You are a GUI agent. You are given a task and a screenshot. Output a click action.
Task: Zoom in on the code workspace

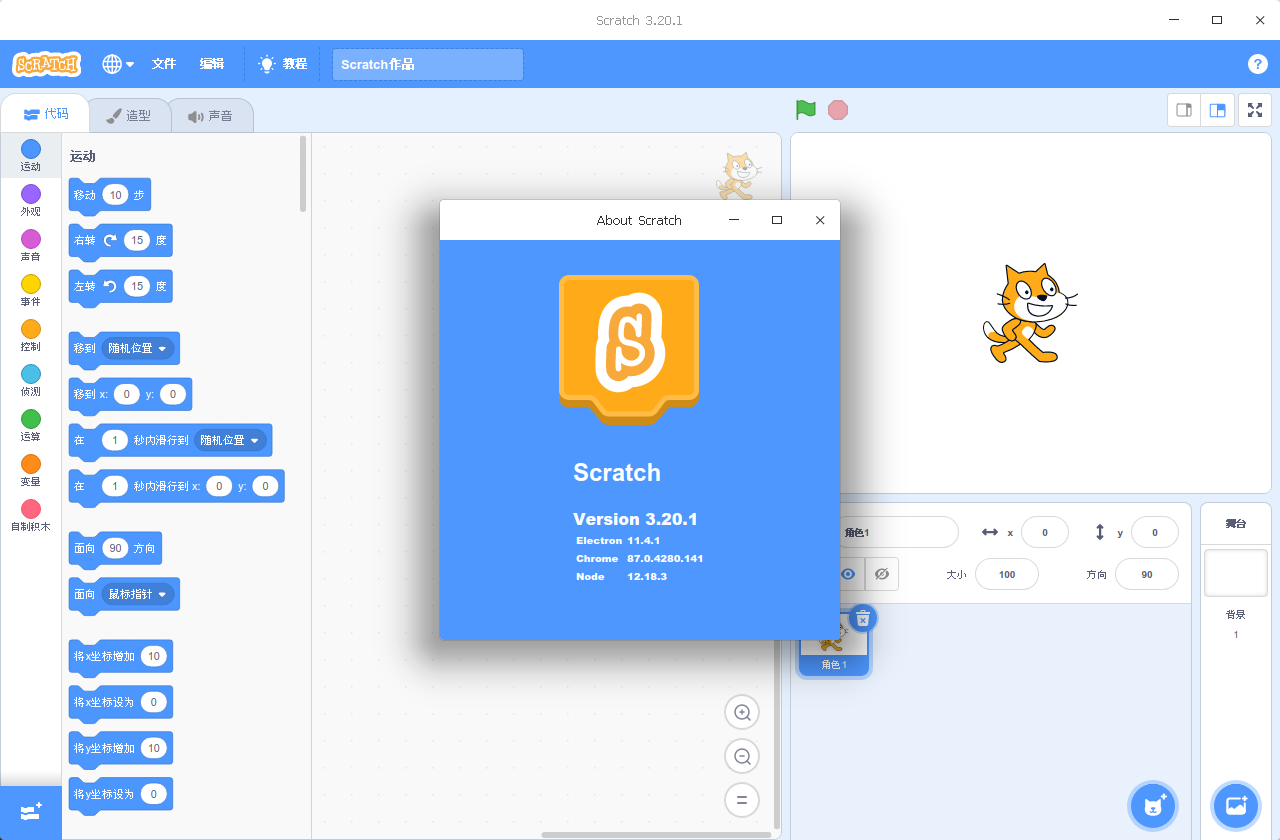tap(742, 713)
